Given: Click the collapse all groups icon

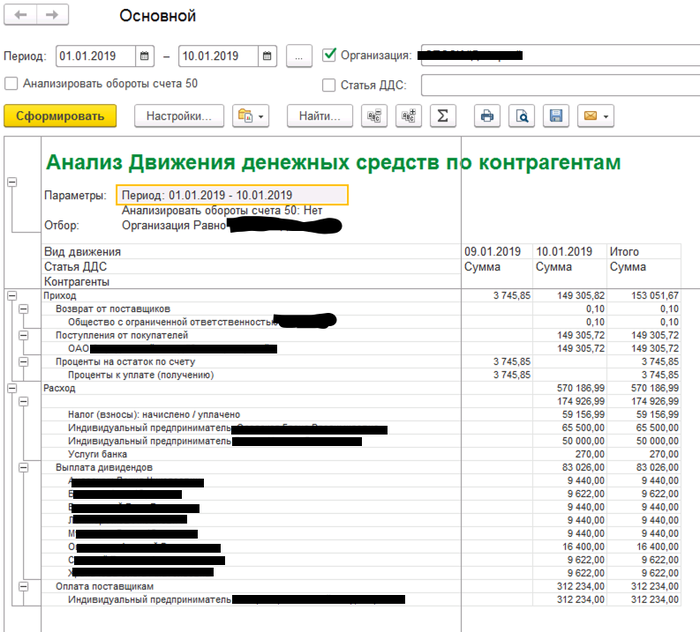Looking at the screenshot, I should pos(375,116).
